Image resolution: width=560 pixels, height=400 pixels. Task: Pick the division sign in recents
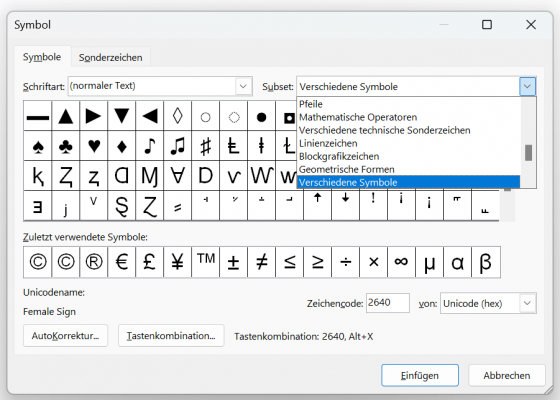click(x=345, y=262)
